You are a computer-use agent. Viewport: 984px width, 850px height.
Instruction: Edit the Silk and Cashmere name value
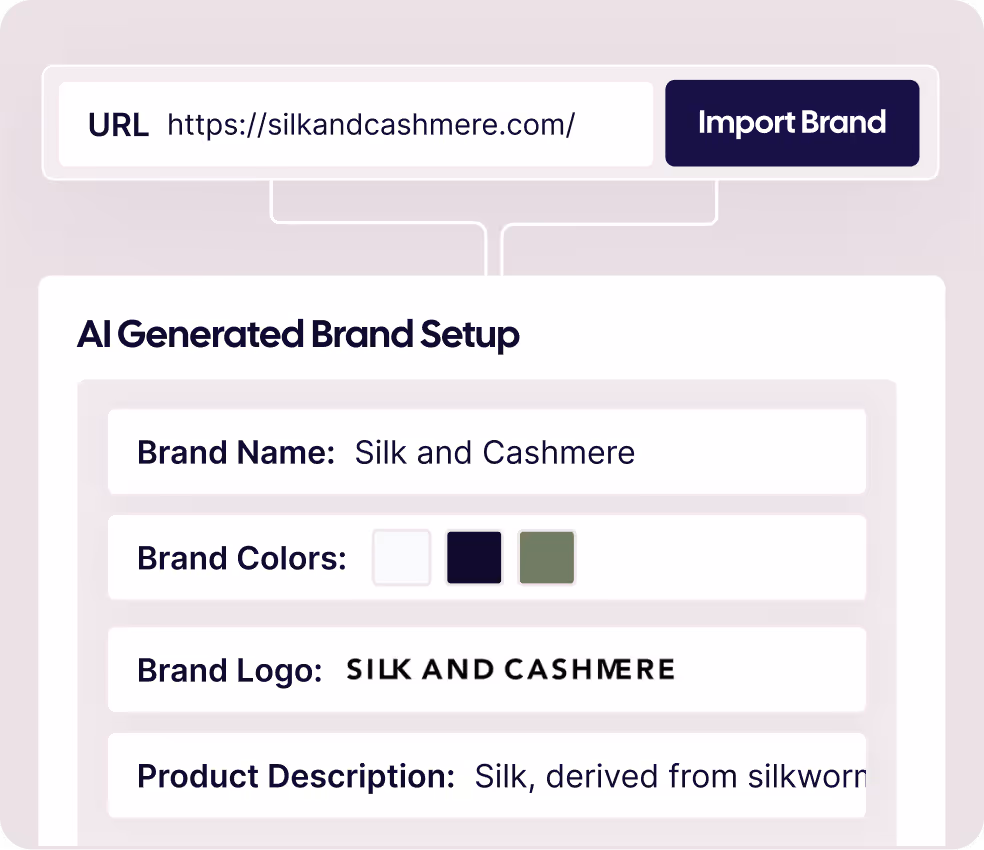click(493, 453)
